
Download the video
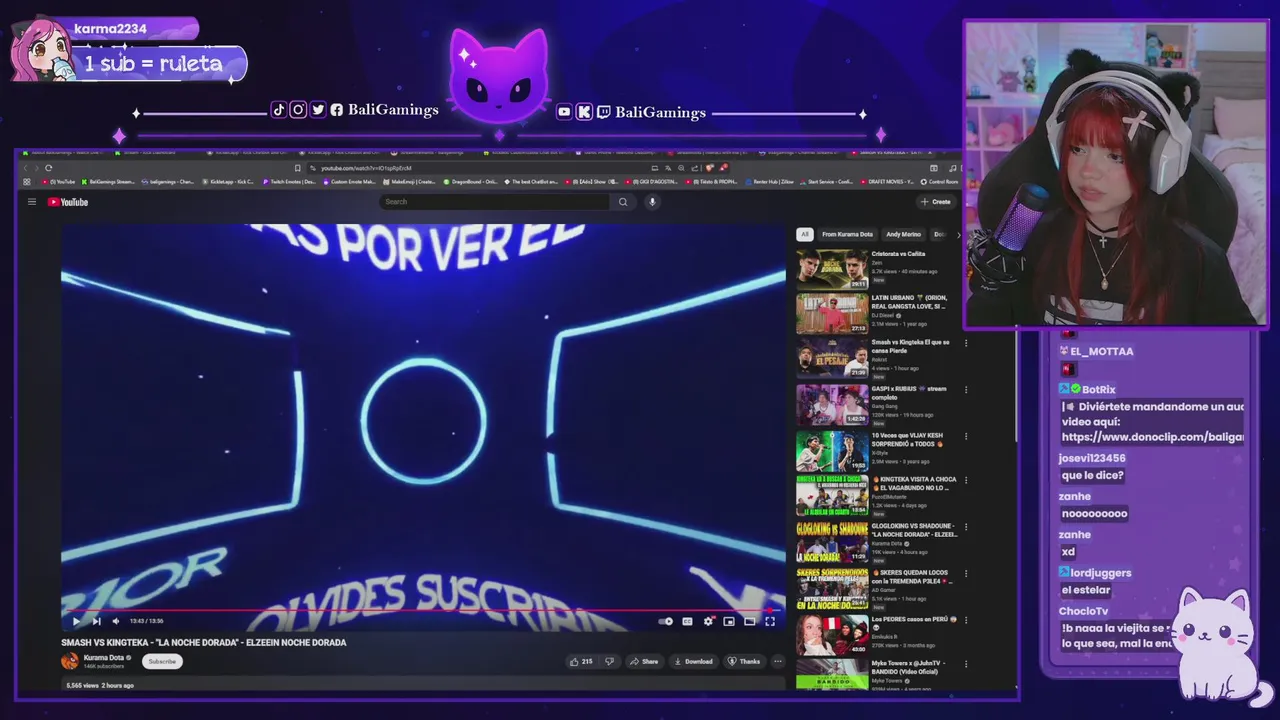693,661
